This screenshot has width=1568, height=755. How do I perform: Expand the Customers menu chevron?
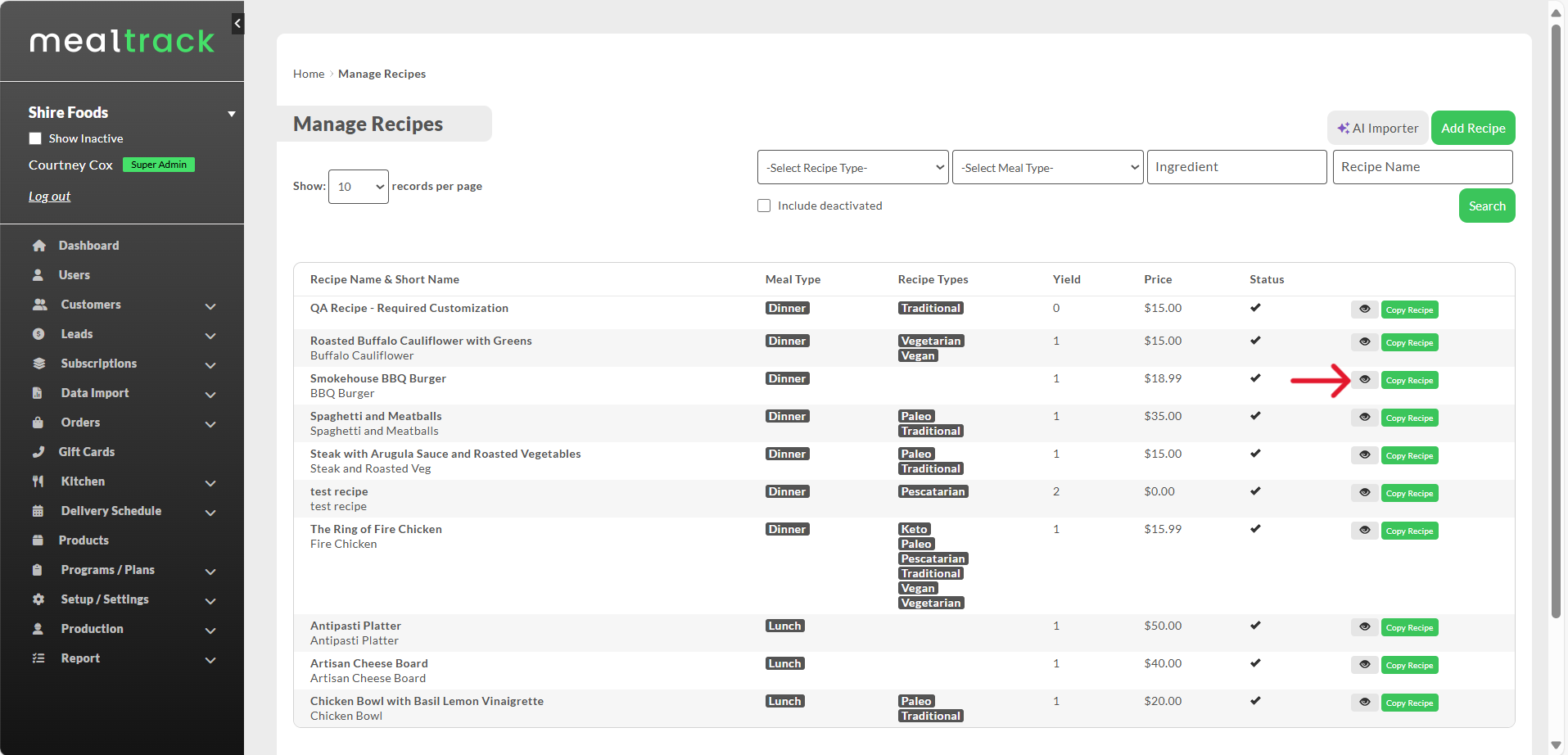tap(210, 305)
